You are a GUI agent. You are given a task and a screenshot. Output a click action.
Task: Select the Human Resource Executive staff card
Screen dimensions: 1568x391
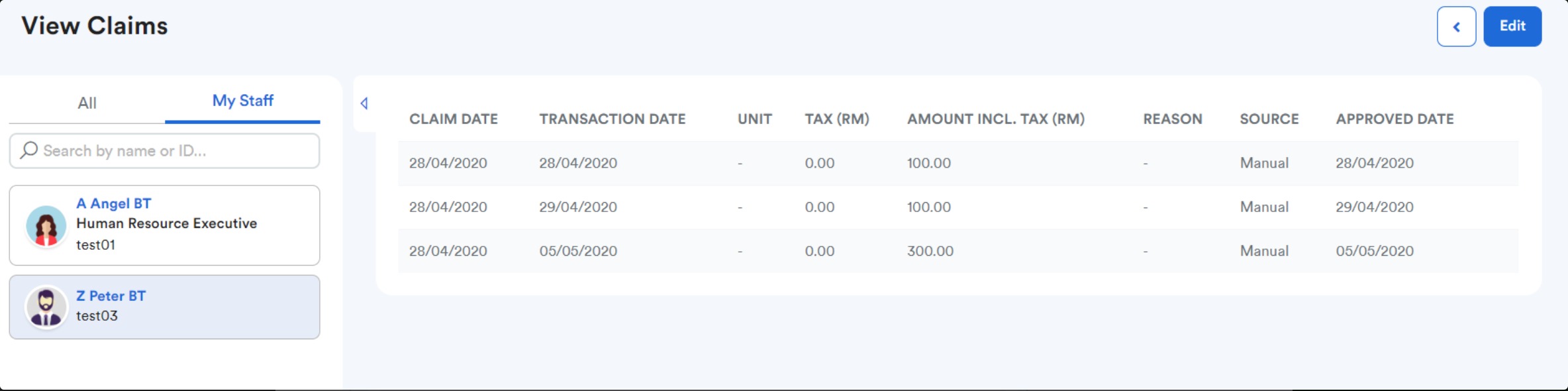(165, 225)
